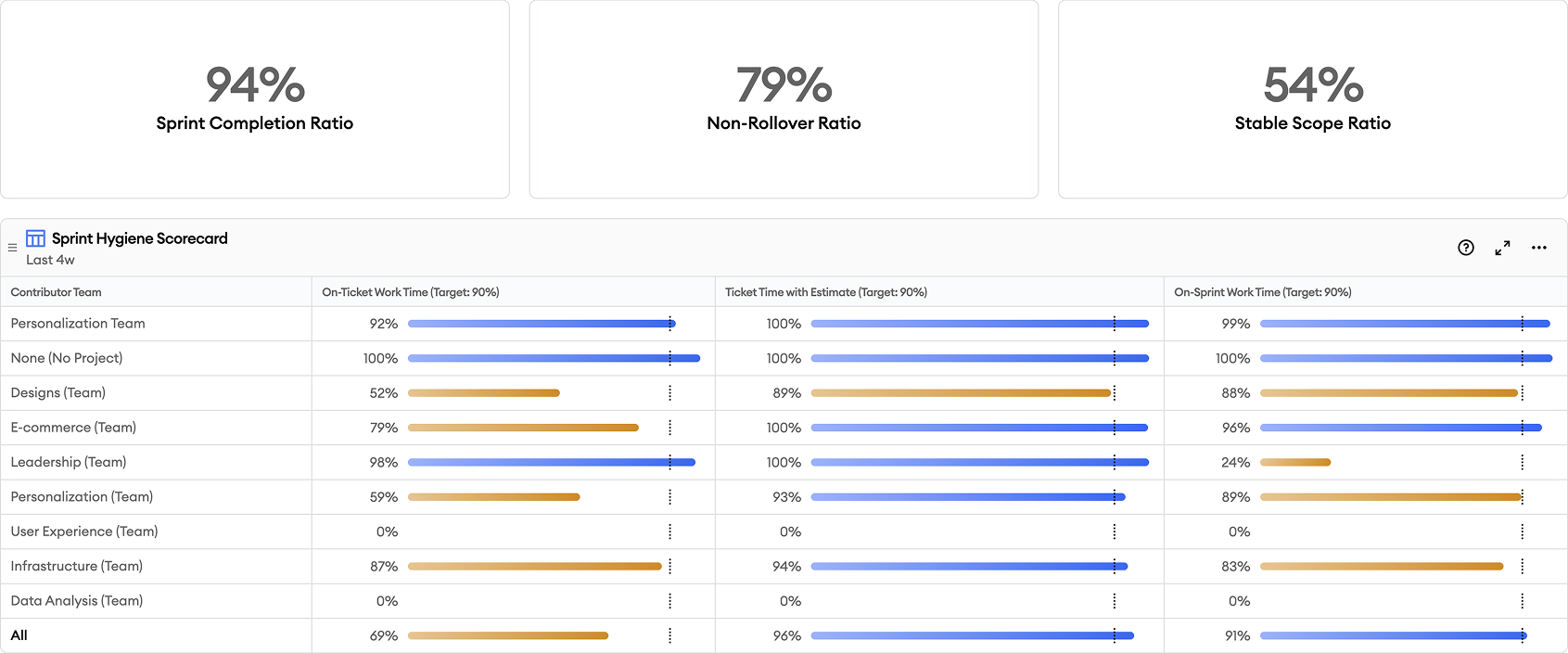Select the All summary row

[19, 635]
